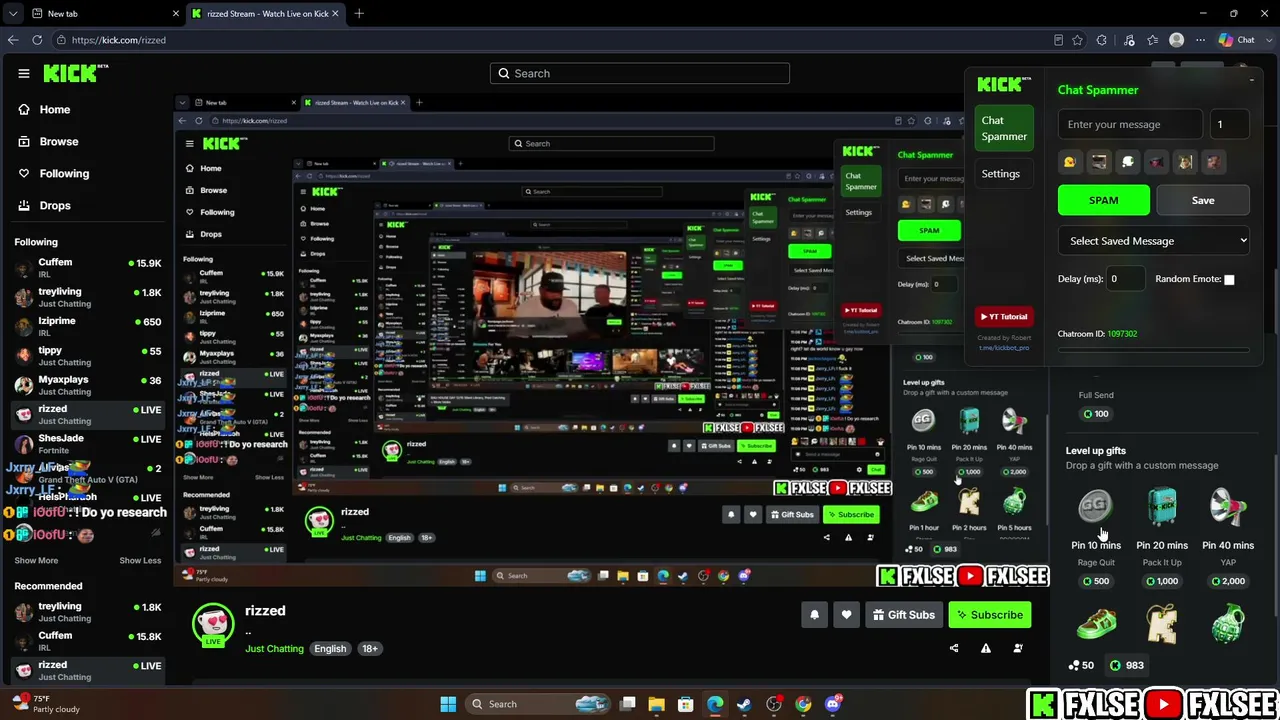Pick the fifth emote in spammer row
This screenshot has height=720, width=1280.
tap(1185, 162)
